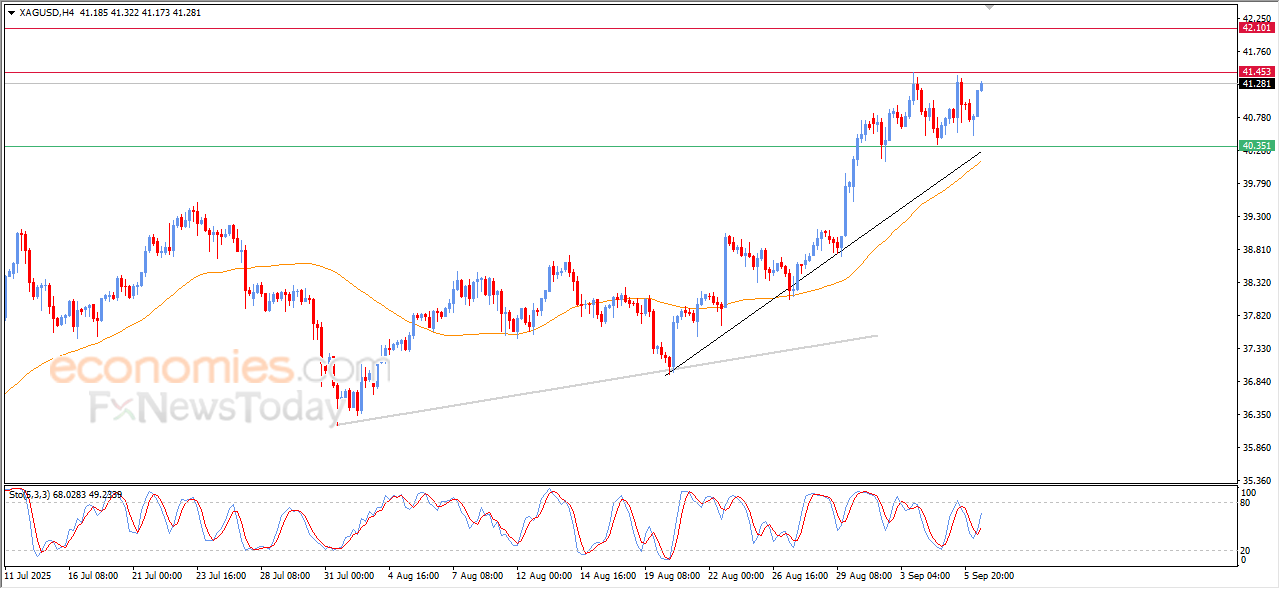This screenshot has width=1280, height=589.
Task: Click the 5 Sep 20:00 time label
Action: pos(989,576)
